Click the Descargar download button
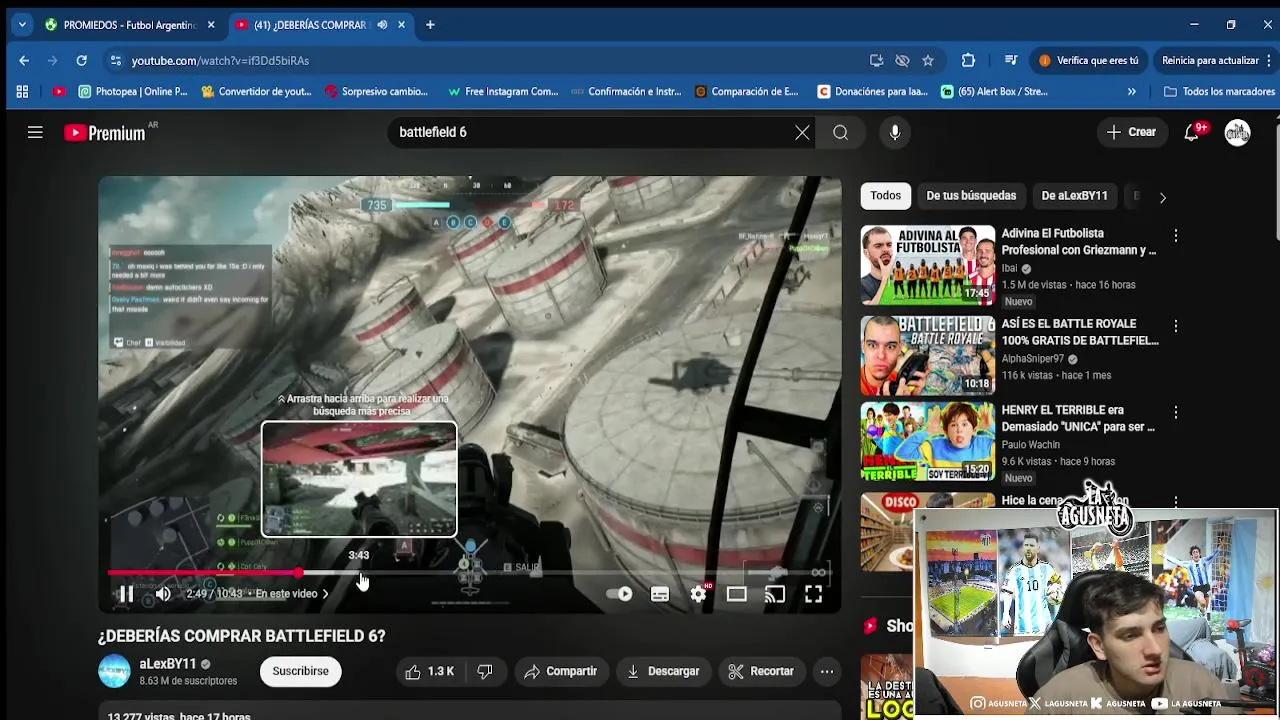Viewport: 1280px width, 720px height. [663, 671]
